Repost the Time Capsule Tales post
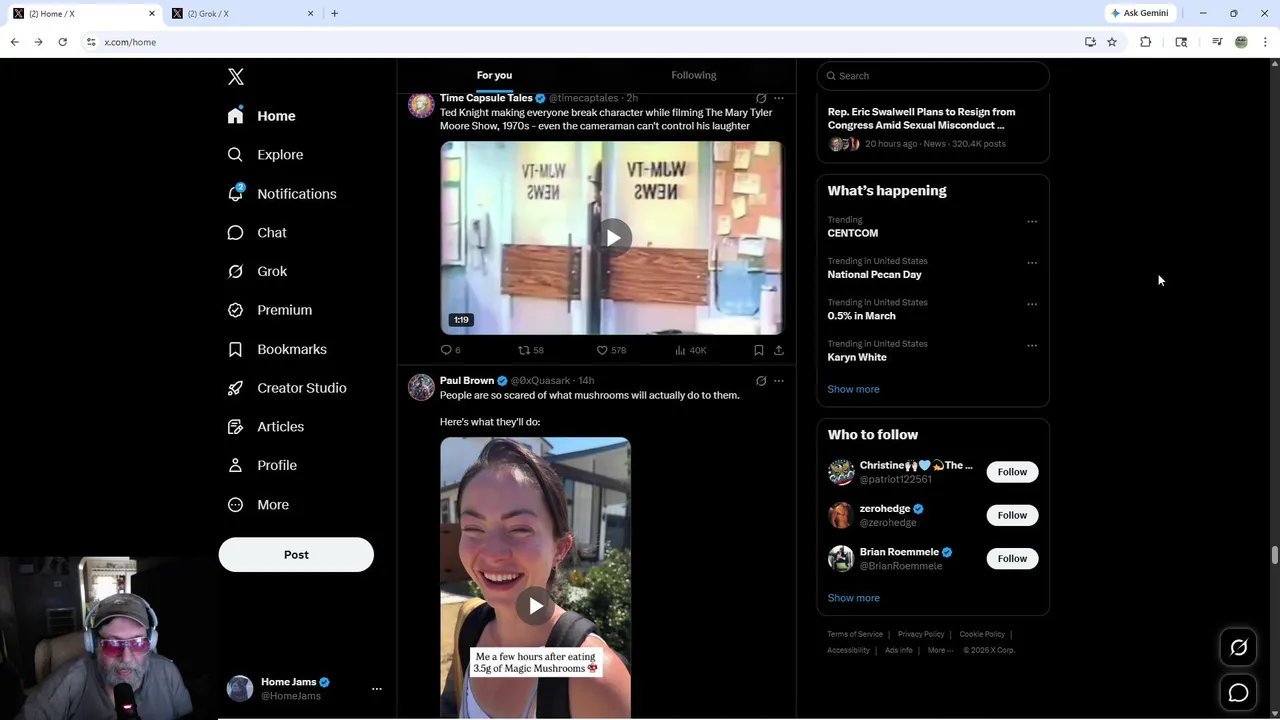This screenshot has width=1280, height=720. tap(531, 350)
